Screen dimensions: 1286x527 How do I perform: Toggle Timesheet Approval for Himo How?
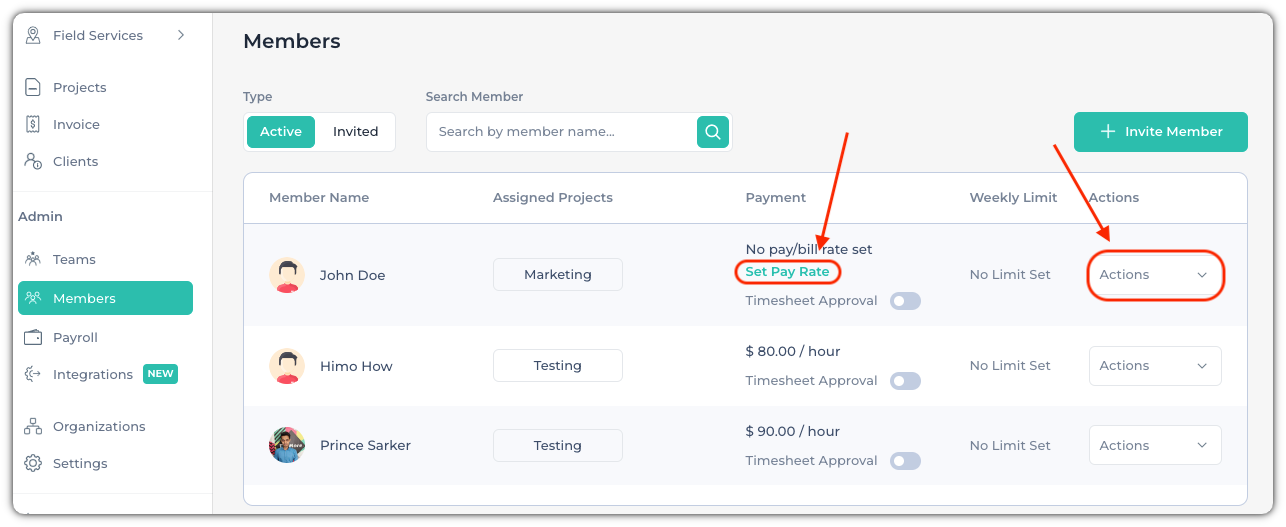pyautogui.click(x=905, y=381)
